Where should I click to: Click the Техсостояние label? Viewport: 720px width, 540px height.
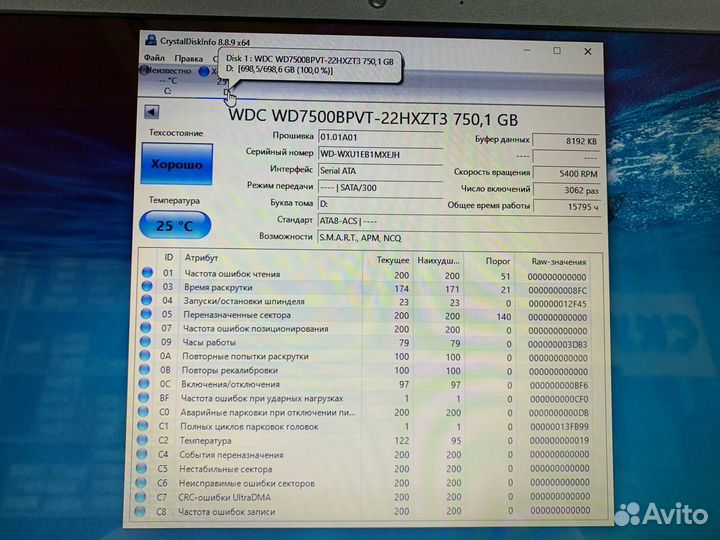click(x=176, y=133)
